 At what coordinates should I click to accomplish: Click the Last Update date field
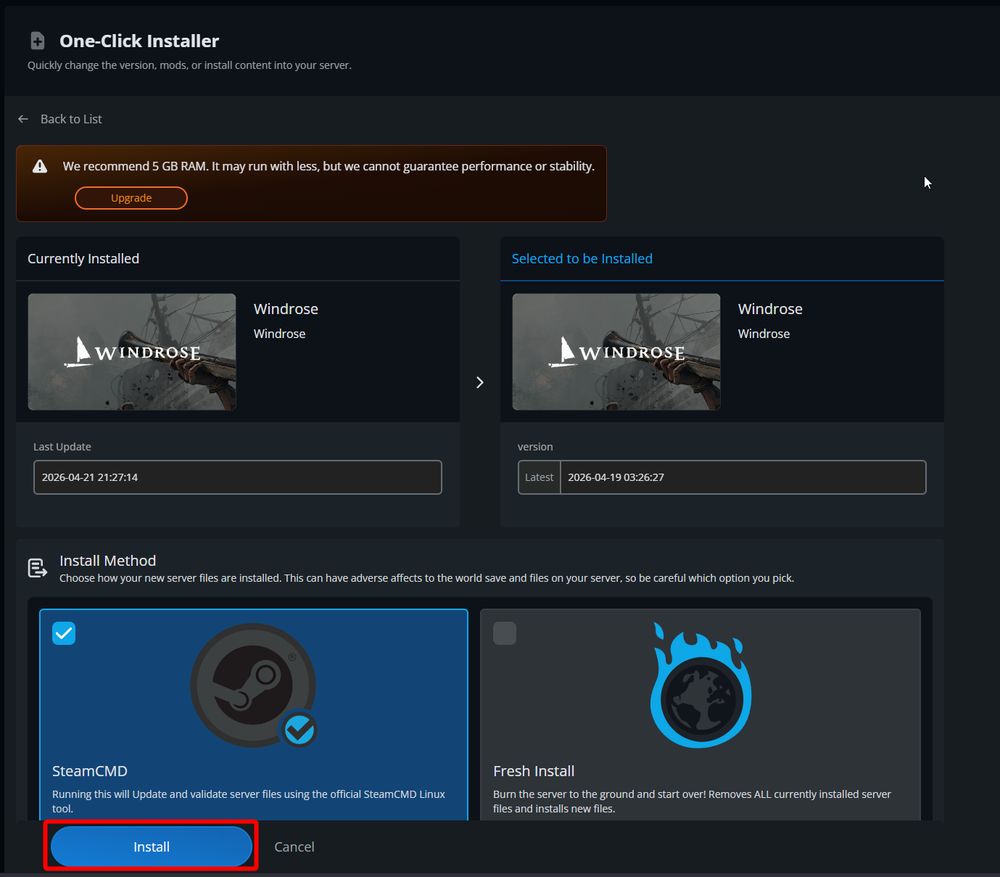237,477
